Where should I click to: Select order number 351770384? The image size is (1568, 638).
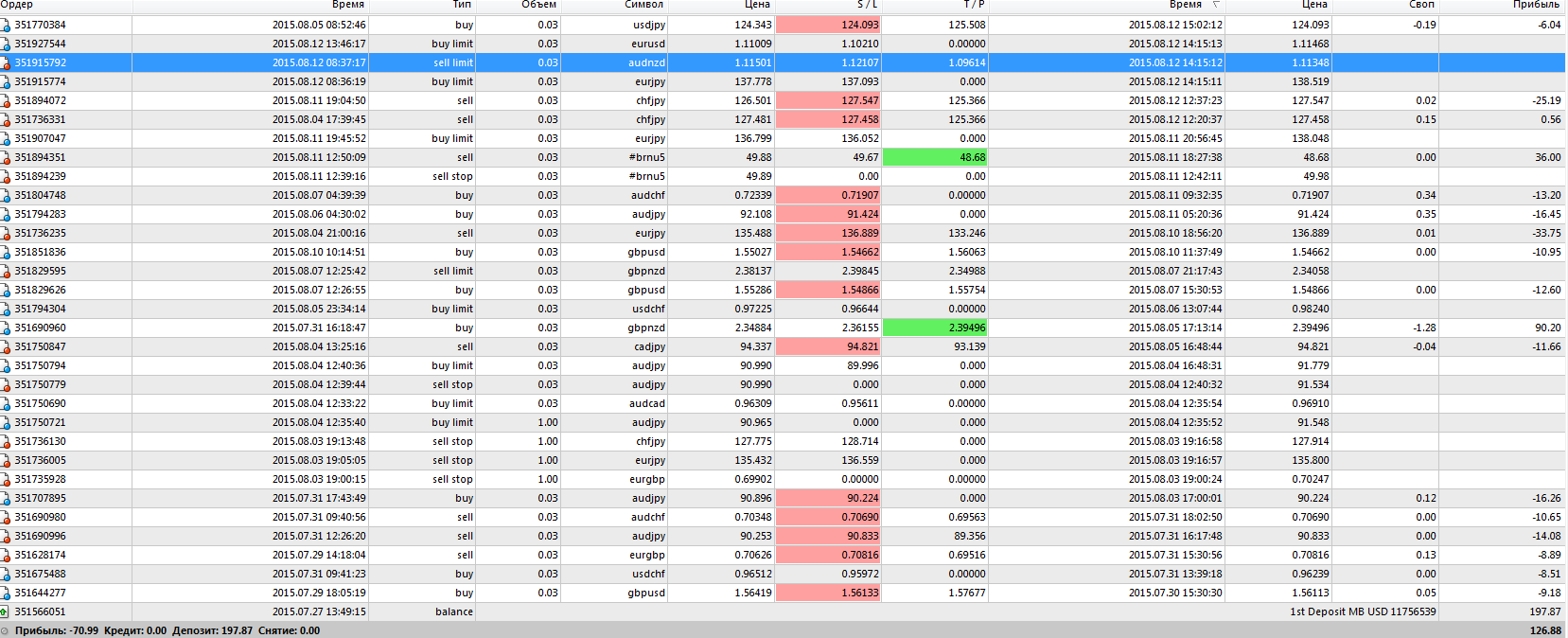point(41,25)
